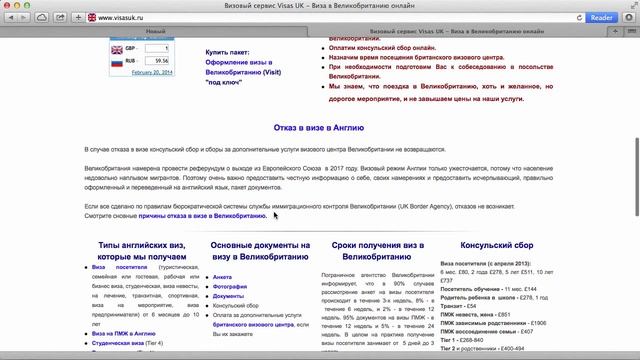Focus the GBP amount input field
The image size is (640, 360).
click(157, 49)
